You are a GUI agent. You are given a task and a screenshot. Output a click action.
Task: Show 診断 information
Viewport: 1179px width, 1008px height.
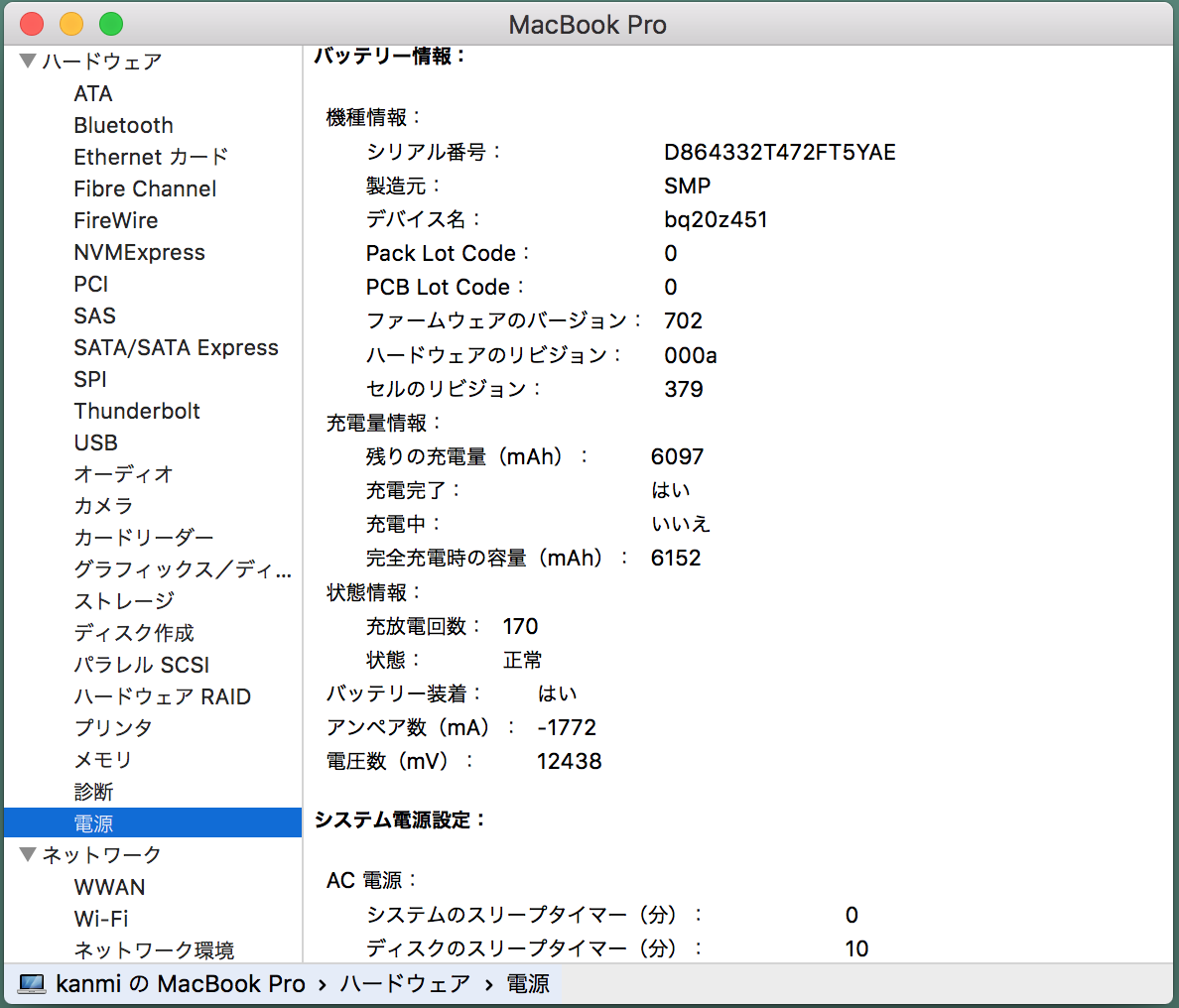tap(93, 792)
